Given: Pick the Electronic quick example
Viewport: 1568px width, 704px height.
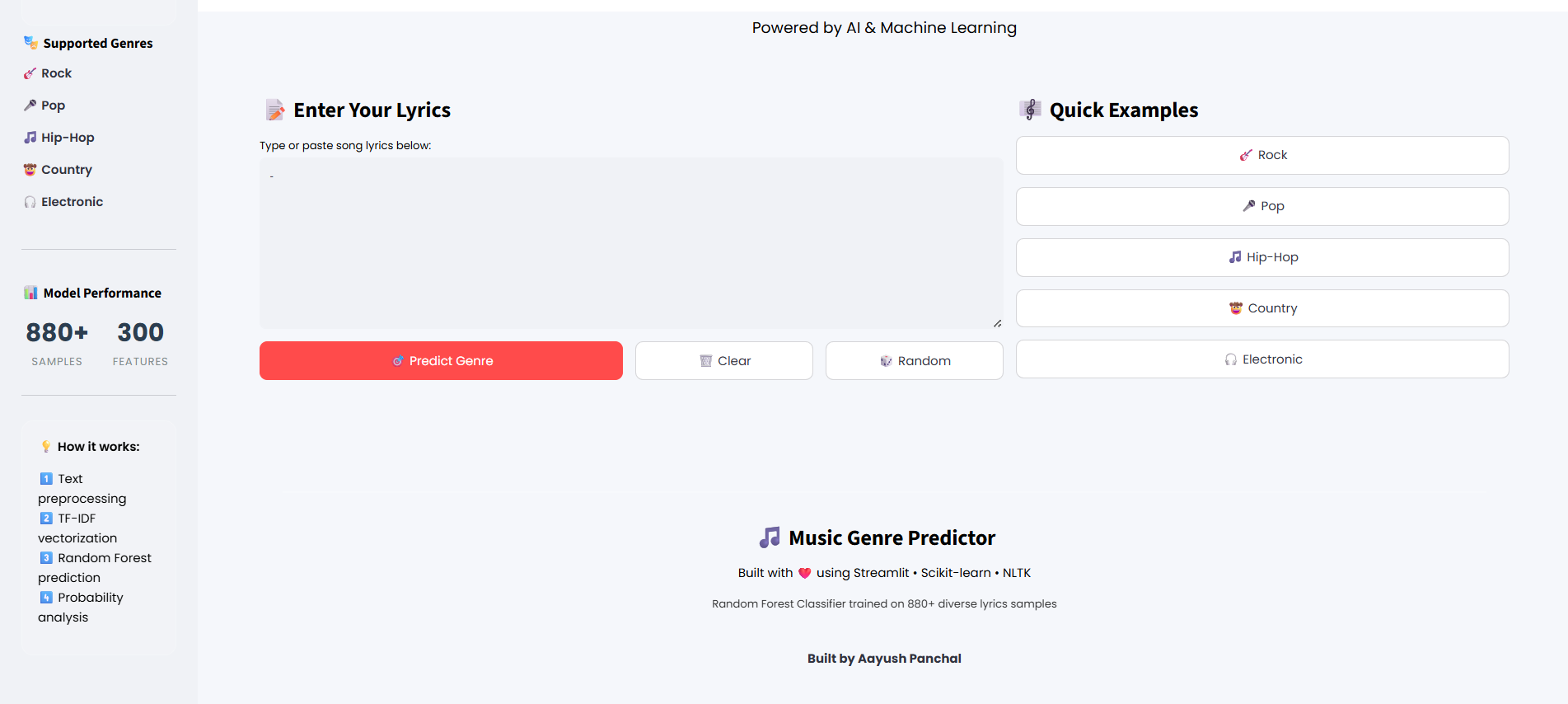Looking at the screenshot, I should tap(1261, 359).
